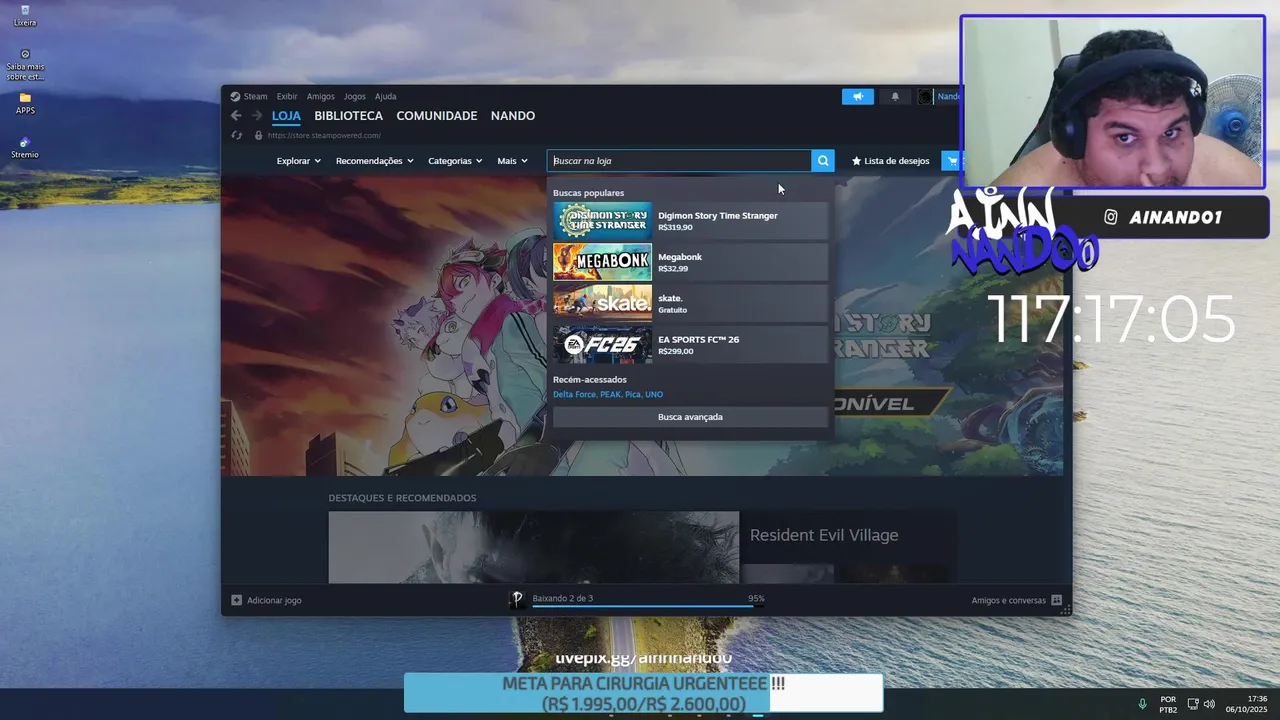Reload the store page with the refresh icon

pos(237,135)
